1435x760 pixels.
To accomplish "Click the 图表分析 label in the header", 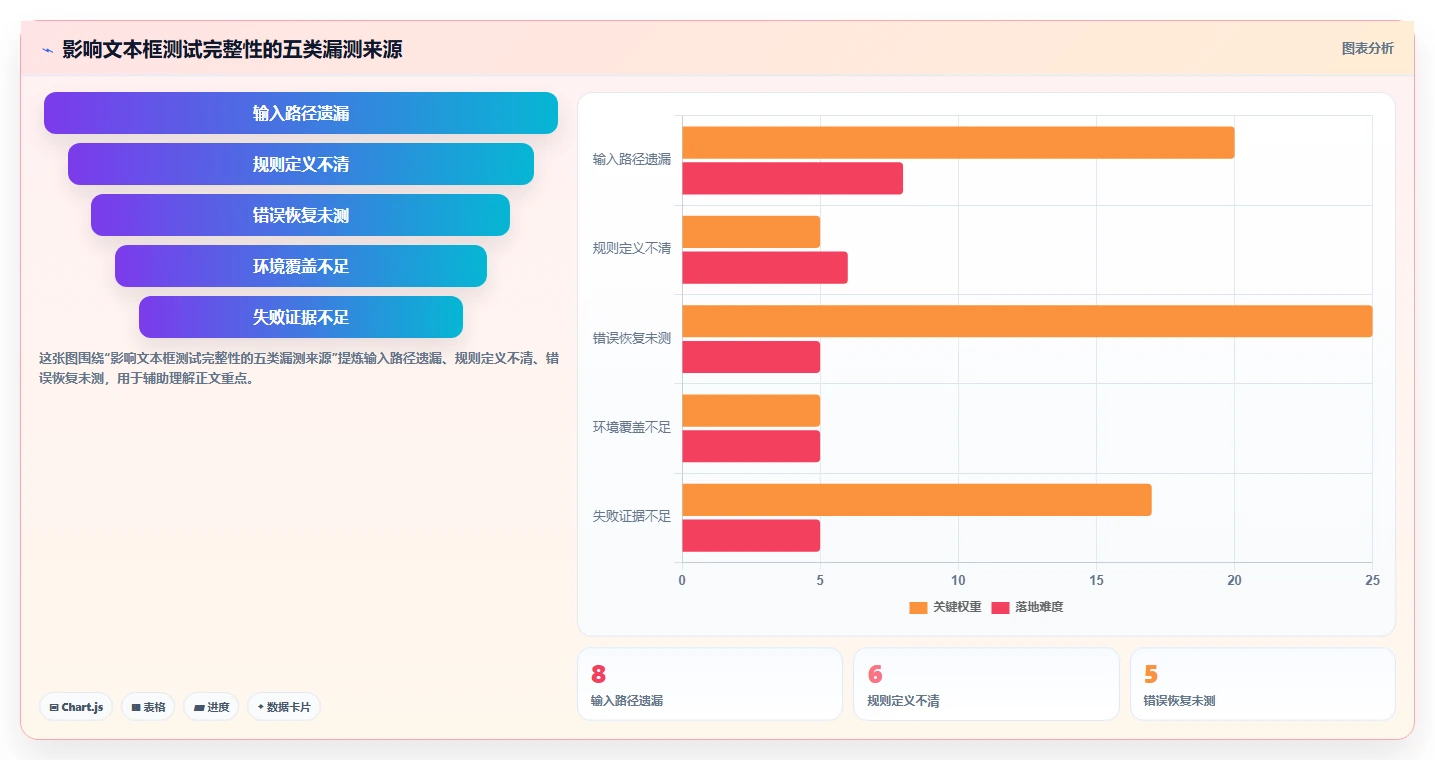I will tap(1367, 48).
